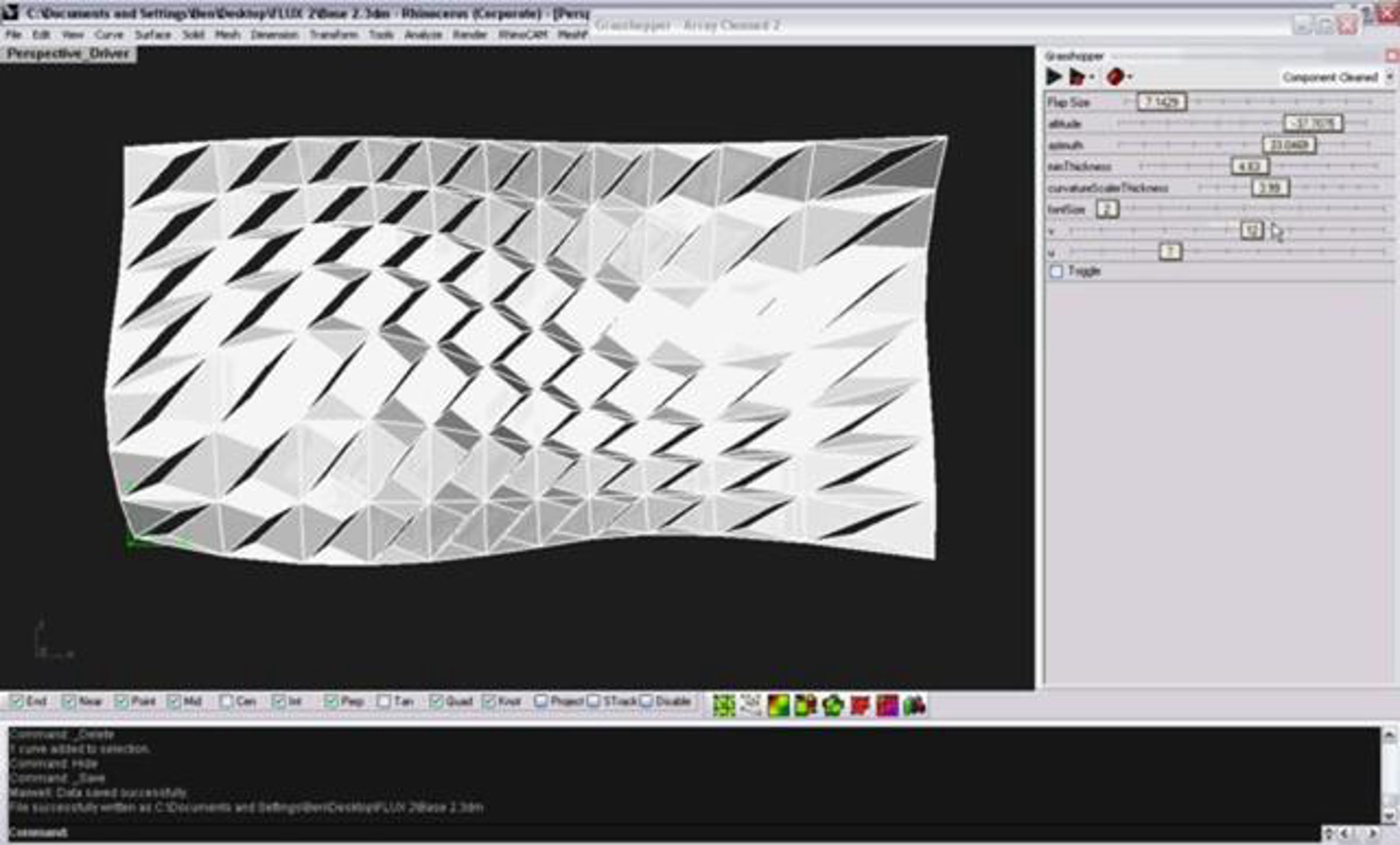Click the red round preview icon in Grasshopper panel
Screen dimensions: 1400x845
tap(1115, 76)
